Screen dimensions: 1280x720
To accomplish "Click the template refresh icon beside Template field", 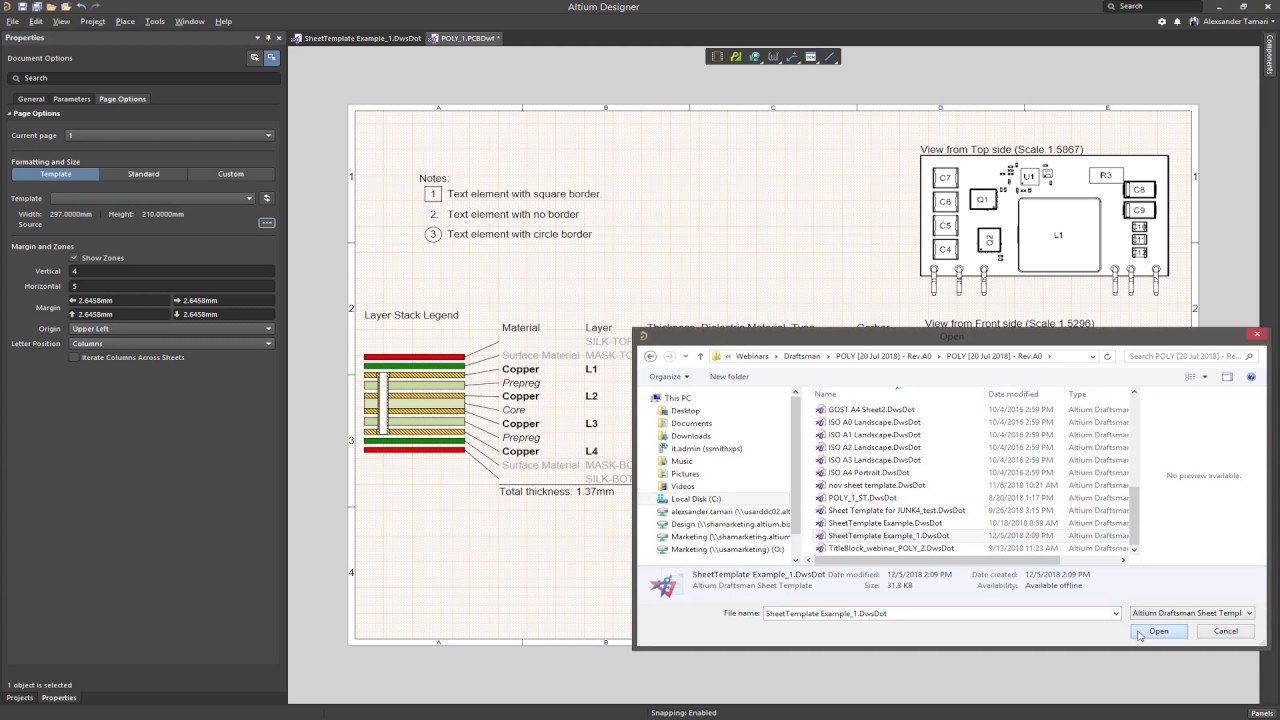I will point(266,198).
